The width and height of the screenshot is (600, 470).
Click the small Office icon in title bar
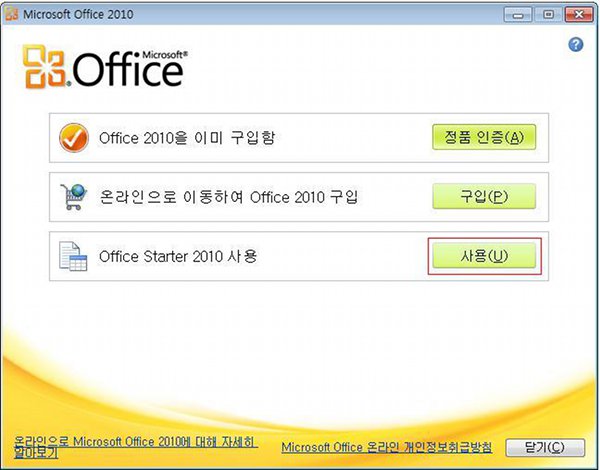click(x=11, y=14)
